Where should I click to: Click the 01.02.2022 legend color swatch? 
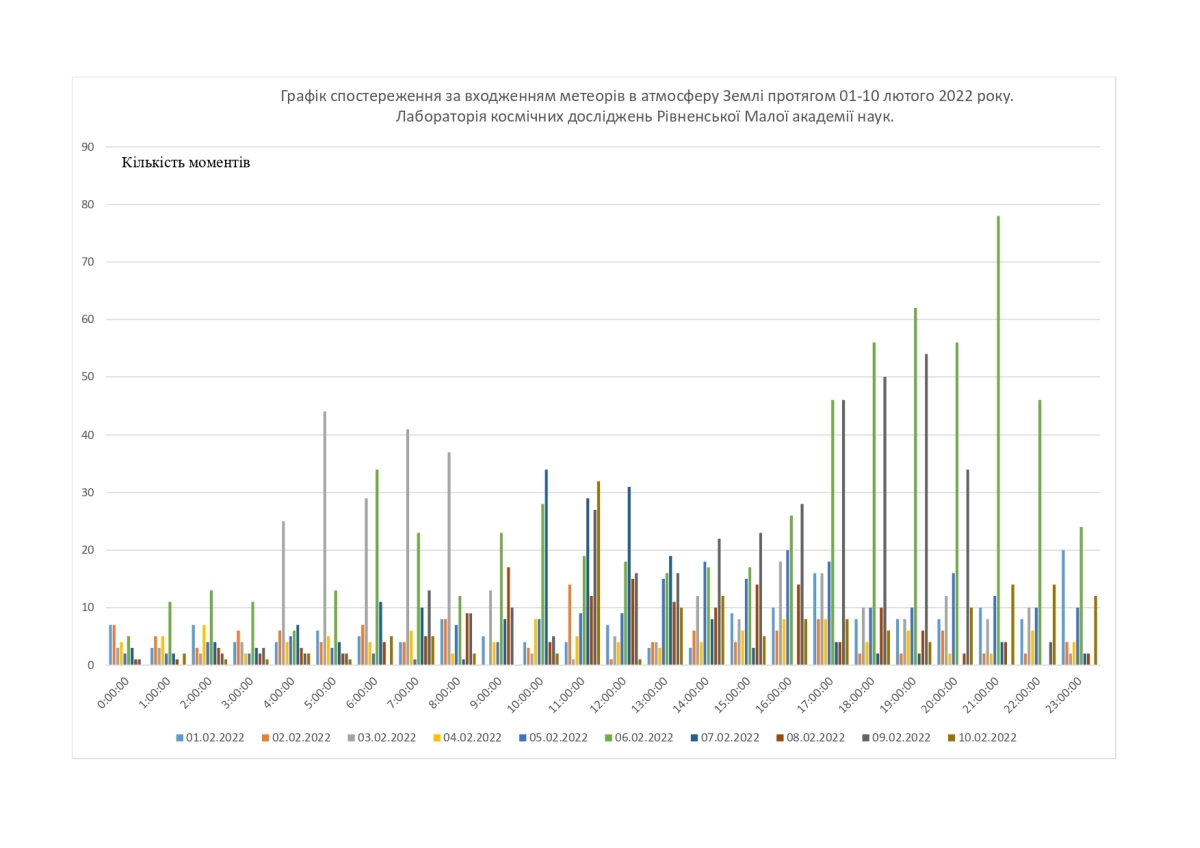click(x=180, y=737)
